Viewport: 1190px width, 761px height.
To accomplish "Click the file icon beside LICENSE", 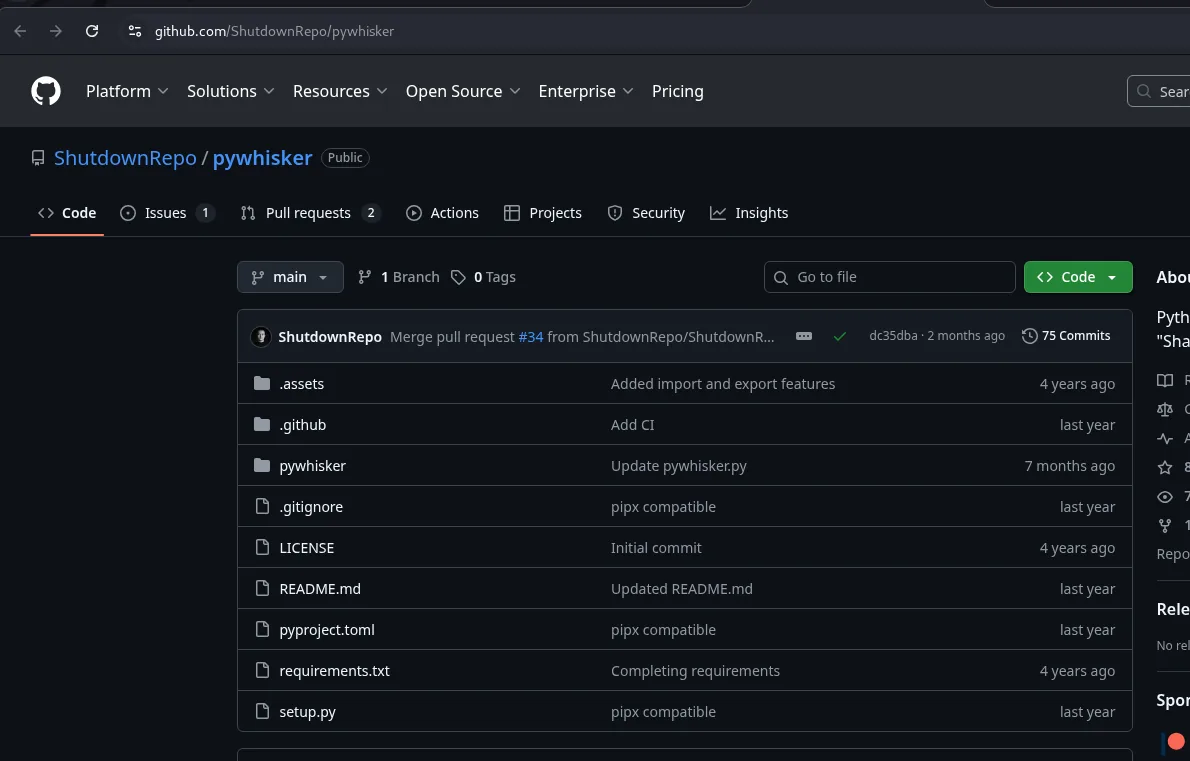I will 263,547.
